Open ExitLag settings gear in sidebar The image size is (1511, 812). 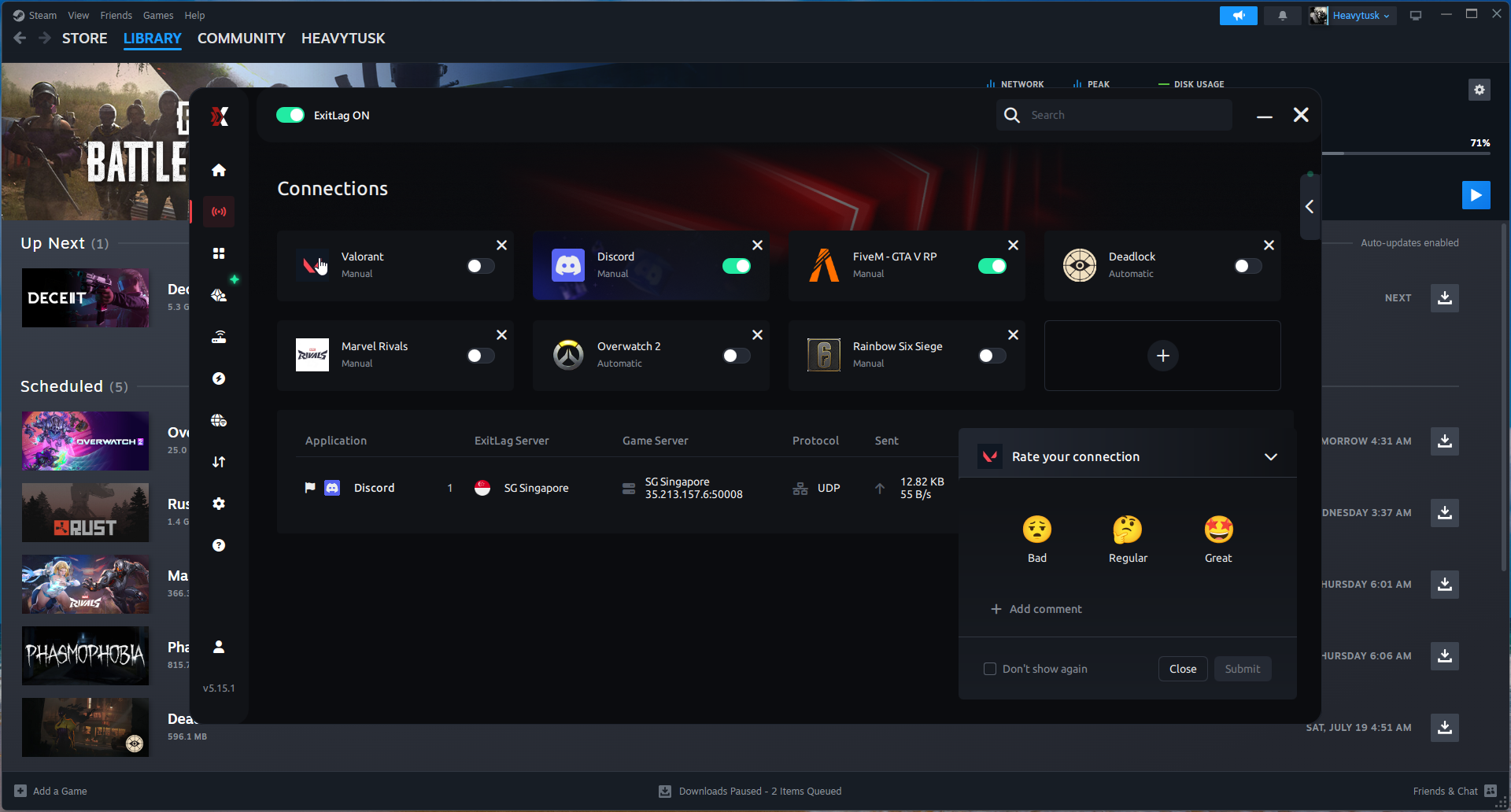pyautogui.click(x=219, y=504)
